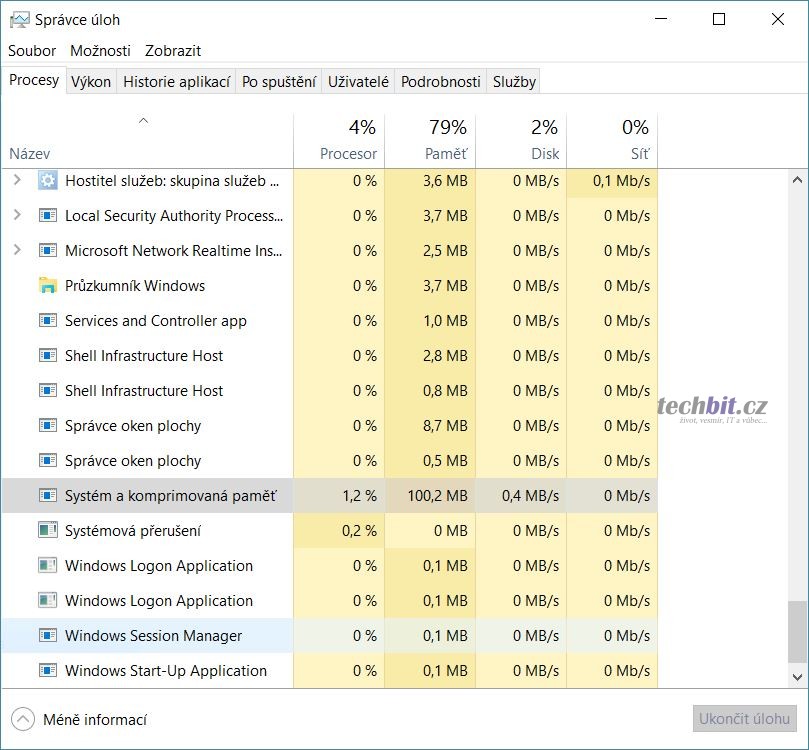Image resolution: width=809 pixels, height=750 pixels.
Task: Click the 0,4 MB/s disk value
Action: tap(530, 496)
